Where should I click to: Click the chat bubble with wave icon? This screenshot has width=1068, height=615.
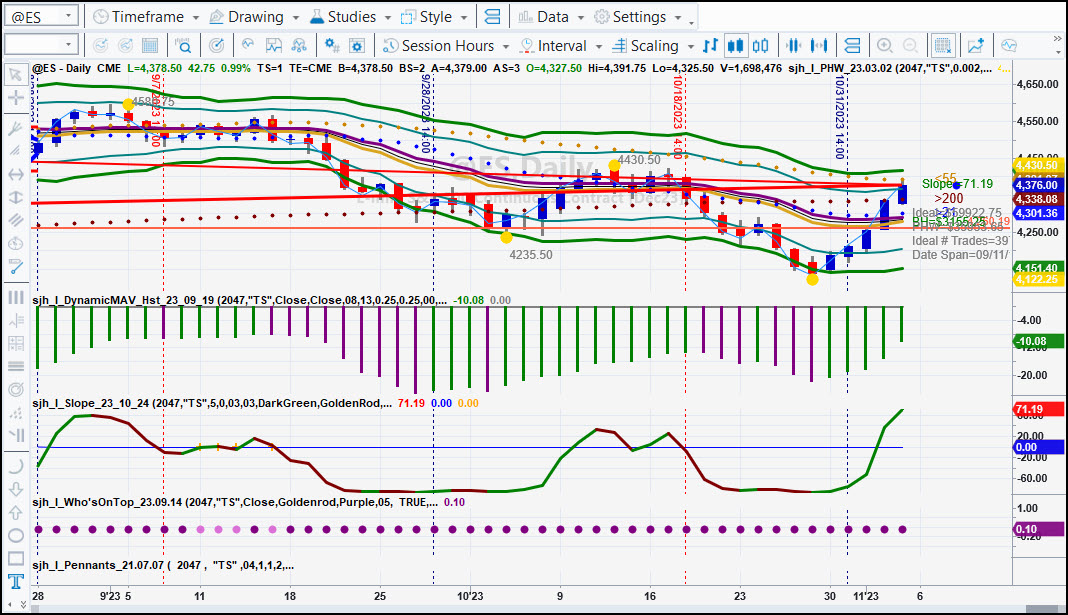click(x=1009, y=46)
